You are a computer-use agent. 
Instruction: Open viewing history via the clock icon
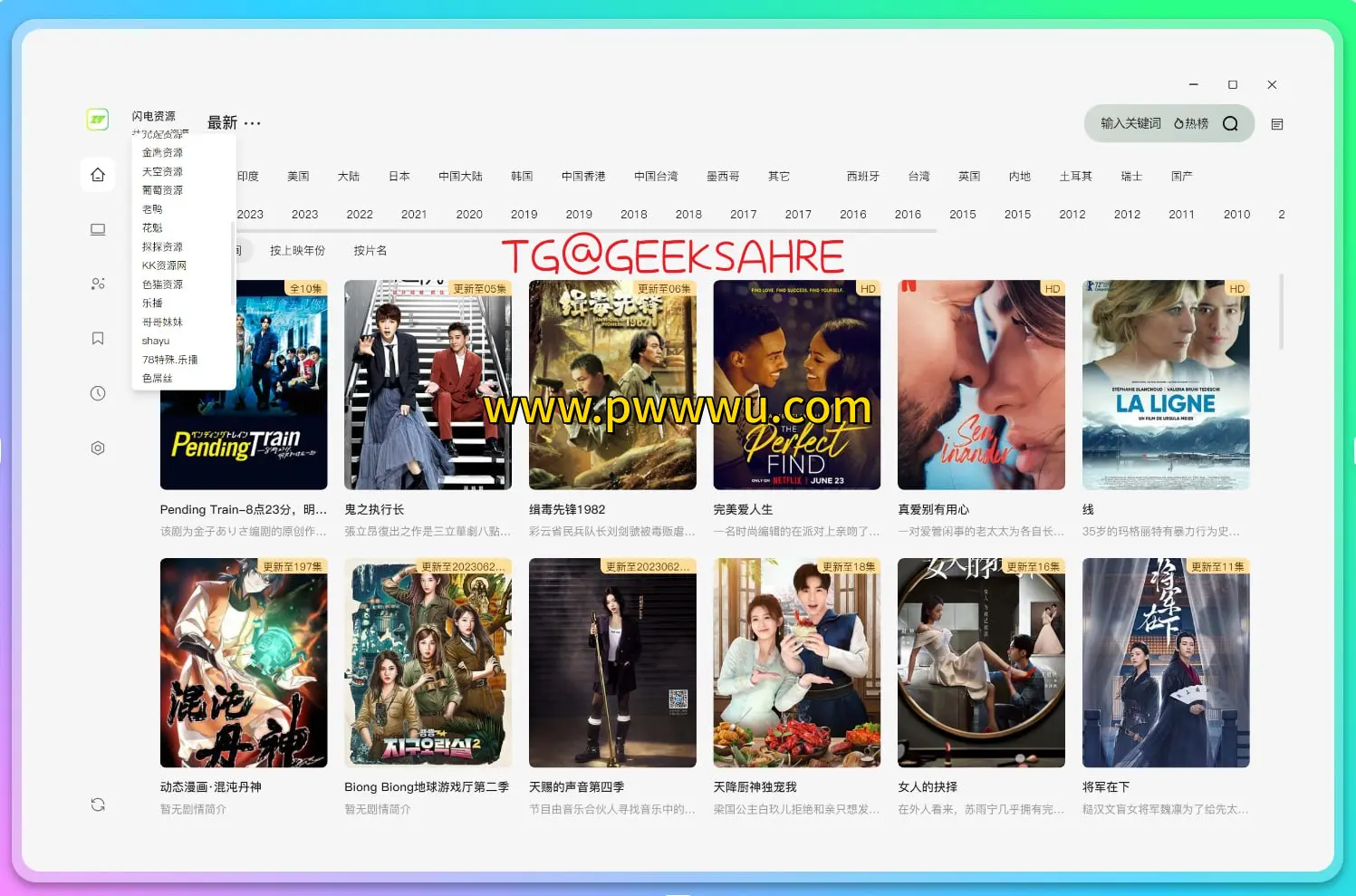point(97,392)
